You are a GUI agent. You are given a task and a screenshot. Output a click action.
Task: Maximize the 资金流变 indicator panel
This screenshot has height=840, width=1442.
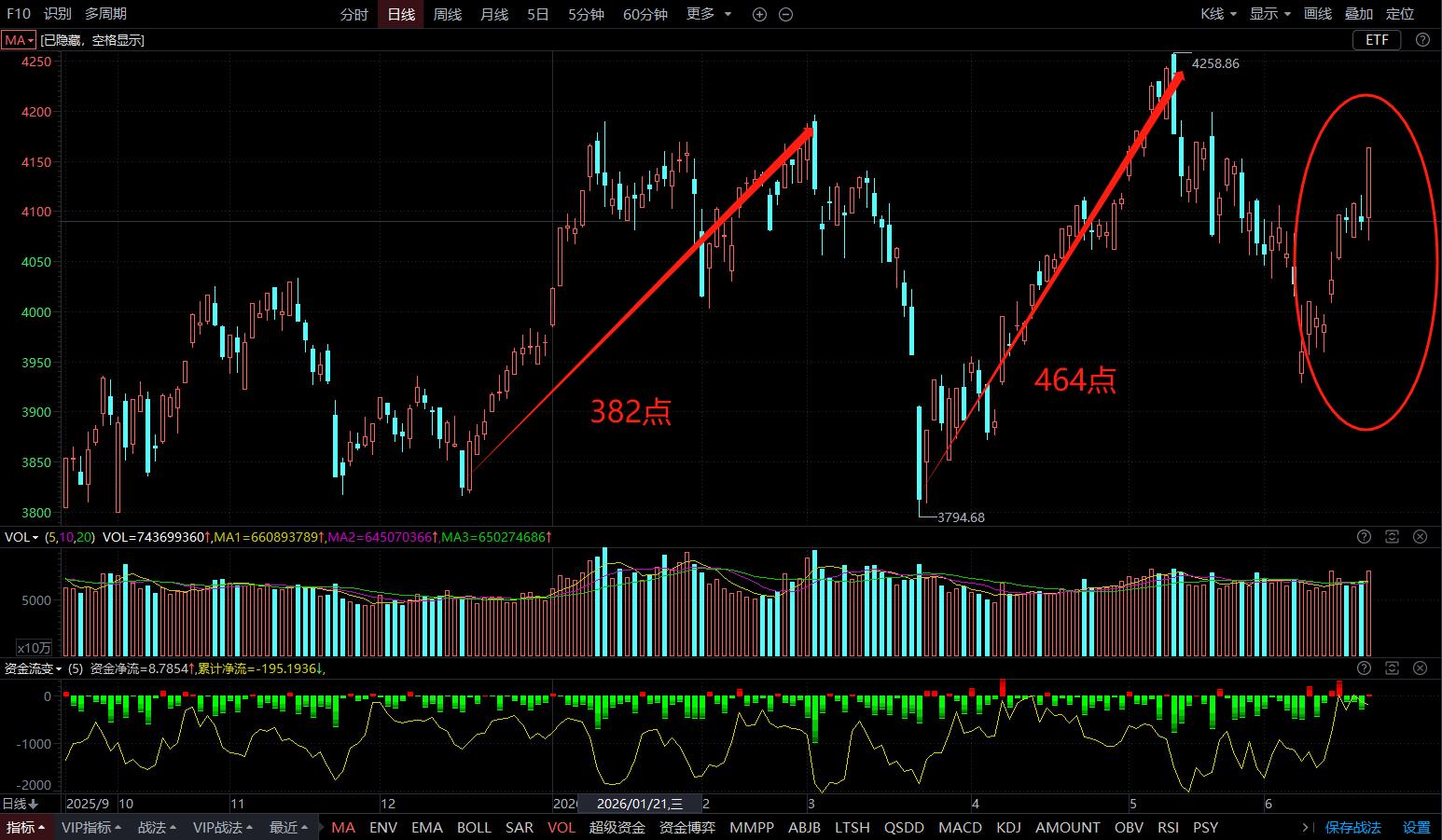(1393, 668)
